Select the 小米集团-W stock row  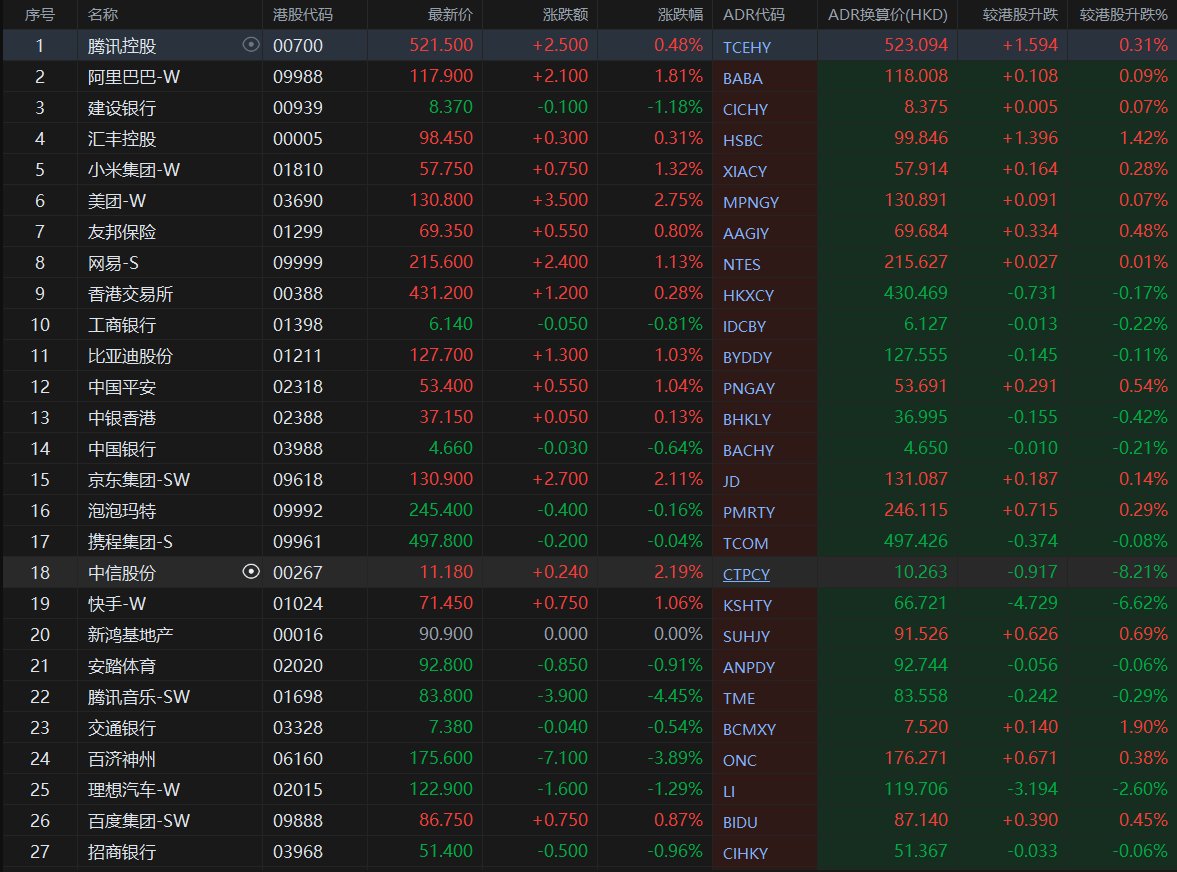133,169
